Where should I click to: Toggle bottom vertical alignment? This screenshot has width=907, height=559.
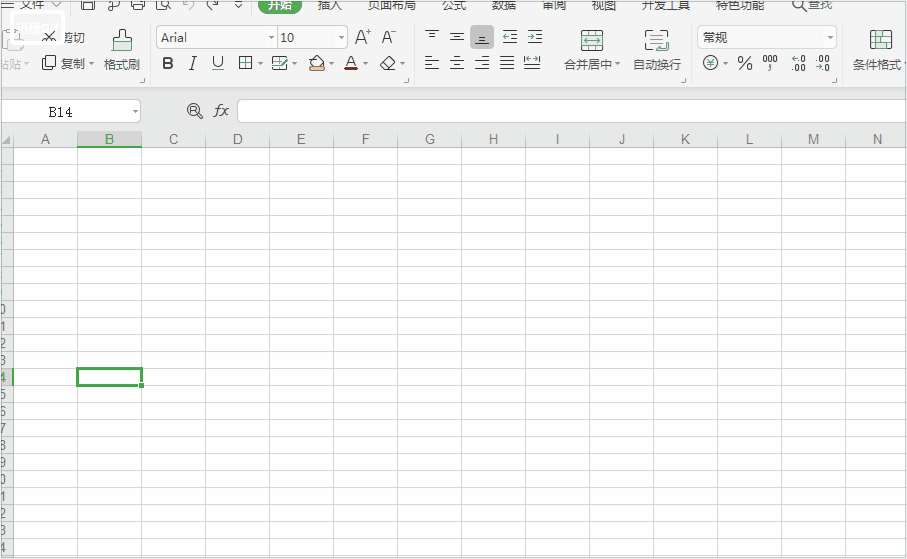482,38
